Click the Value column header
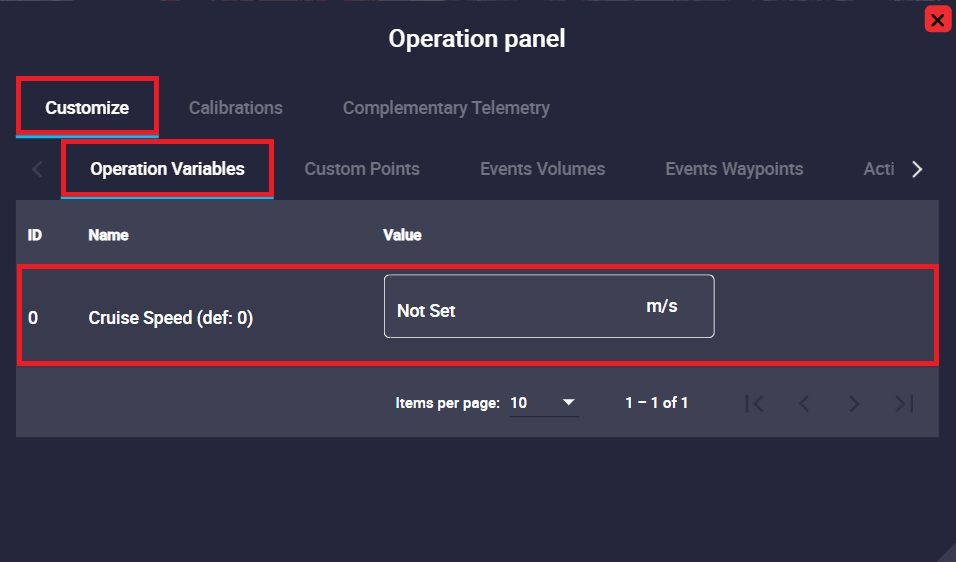Screen dimensions: 956x562 [x=402, y=235]
